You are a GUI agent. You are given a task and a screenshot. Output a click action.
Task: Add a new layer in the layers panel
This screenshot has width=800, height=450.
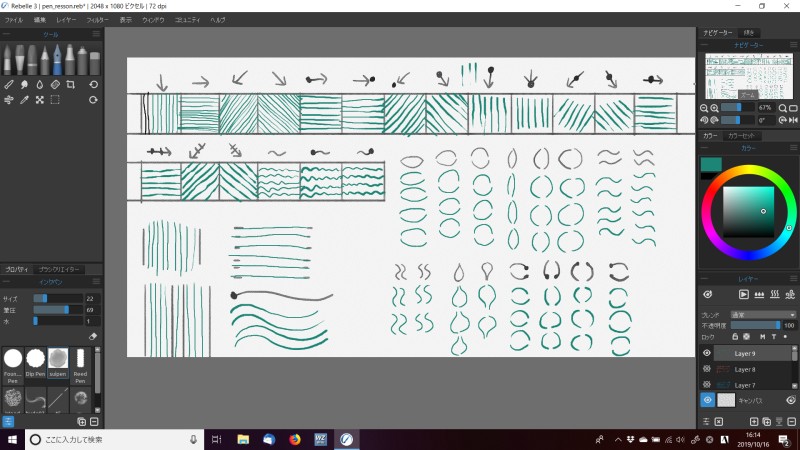(x=754, y=421)
